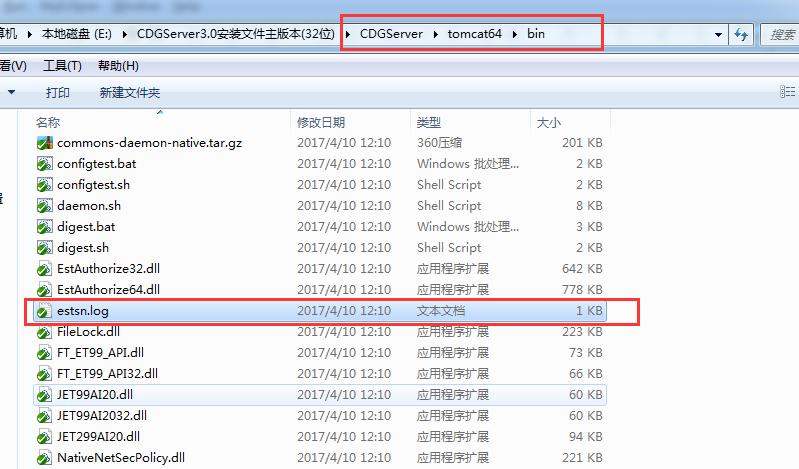Click the 打印 toolbar button
The height and width of the screenshot is (469, 799).
point(58,93)
